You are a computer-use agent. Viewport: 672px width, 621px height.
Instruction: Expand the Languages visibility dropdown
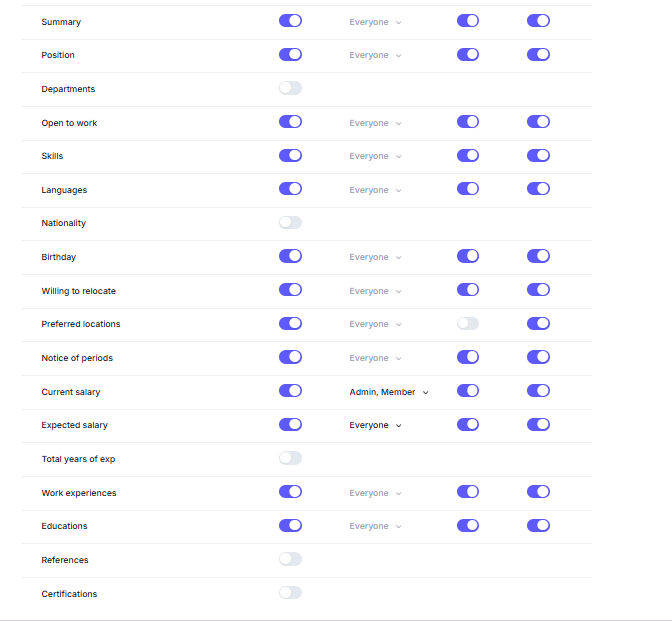(375, 190)
